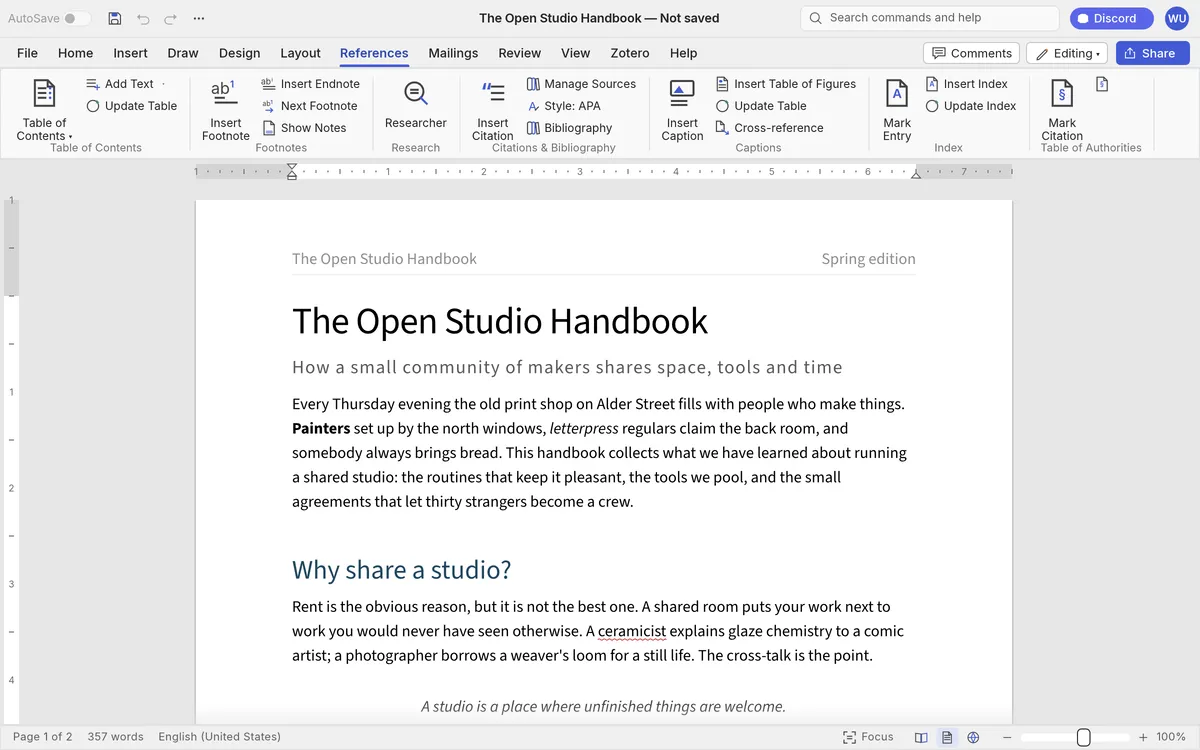Open the Draw tab
This screenshot has width=1200, height=750.
(183, 53)
